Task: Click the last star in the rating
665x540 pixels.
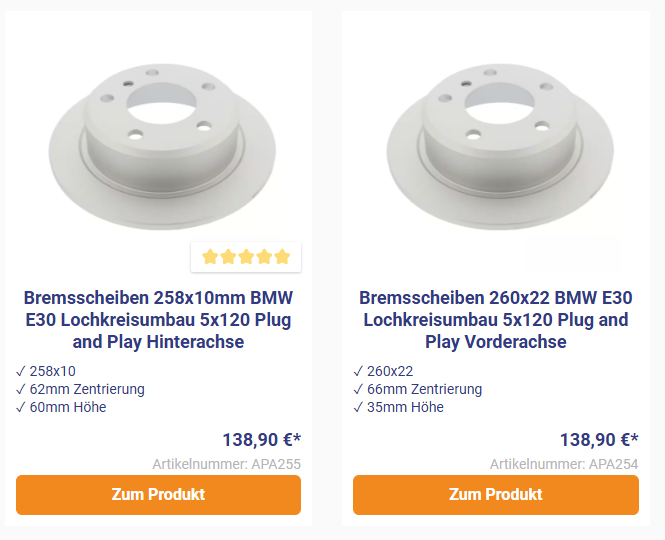Action: pos(282,257)
